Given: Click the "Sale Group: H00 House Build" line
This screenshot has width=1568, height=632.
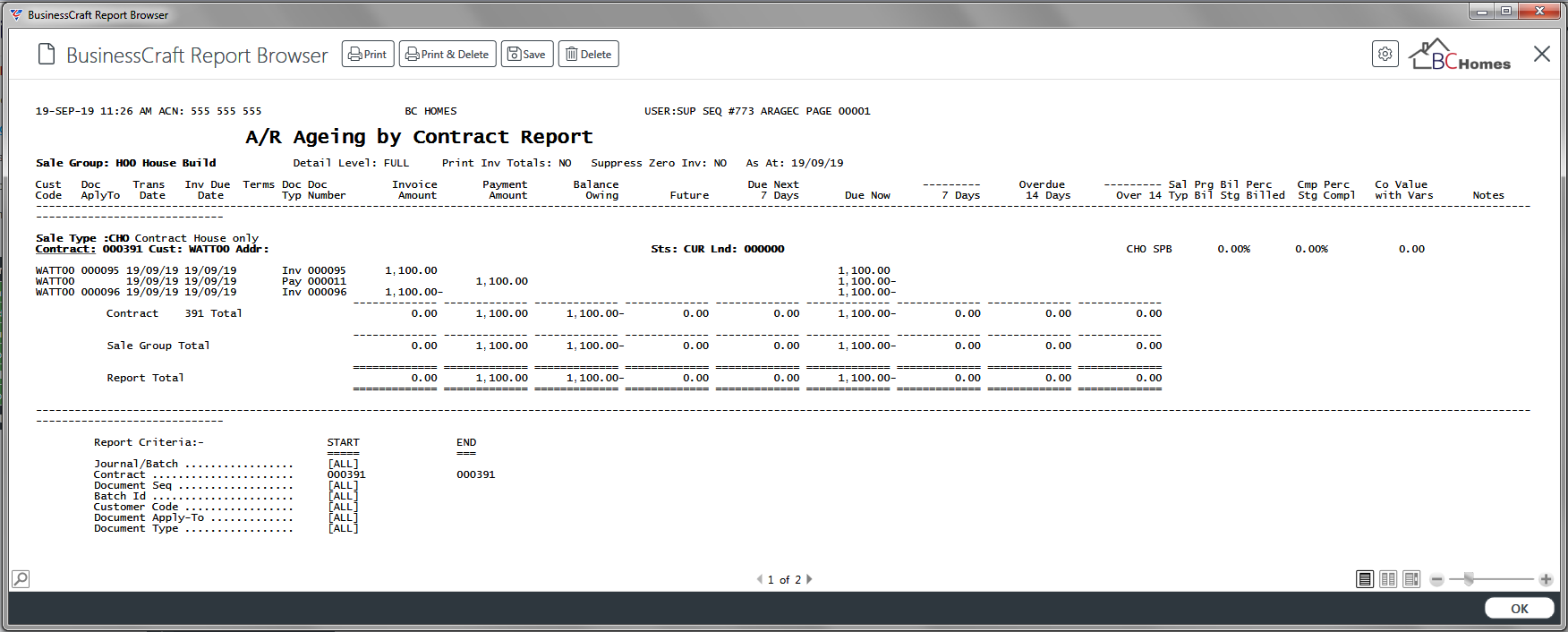Looking at the screenshot, I should click(x=125, y=163).
